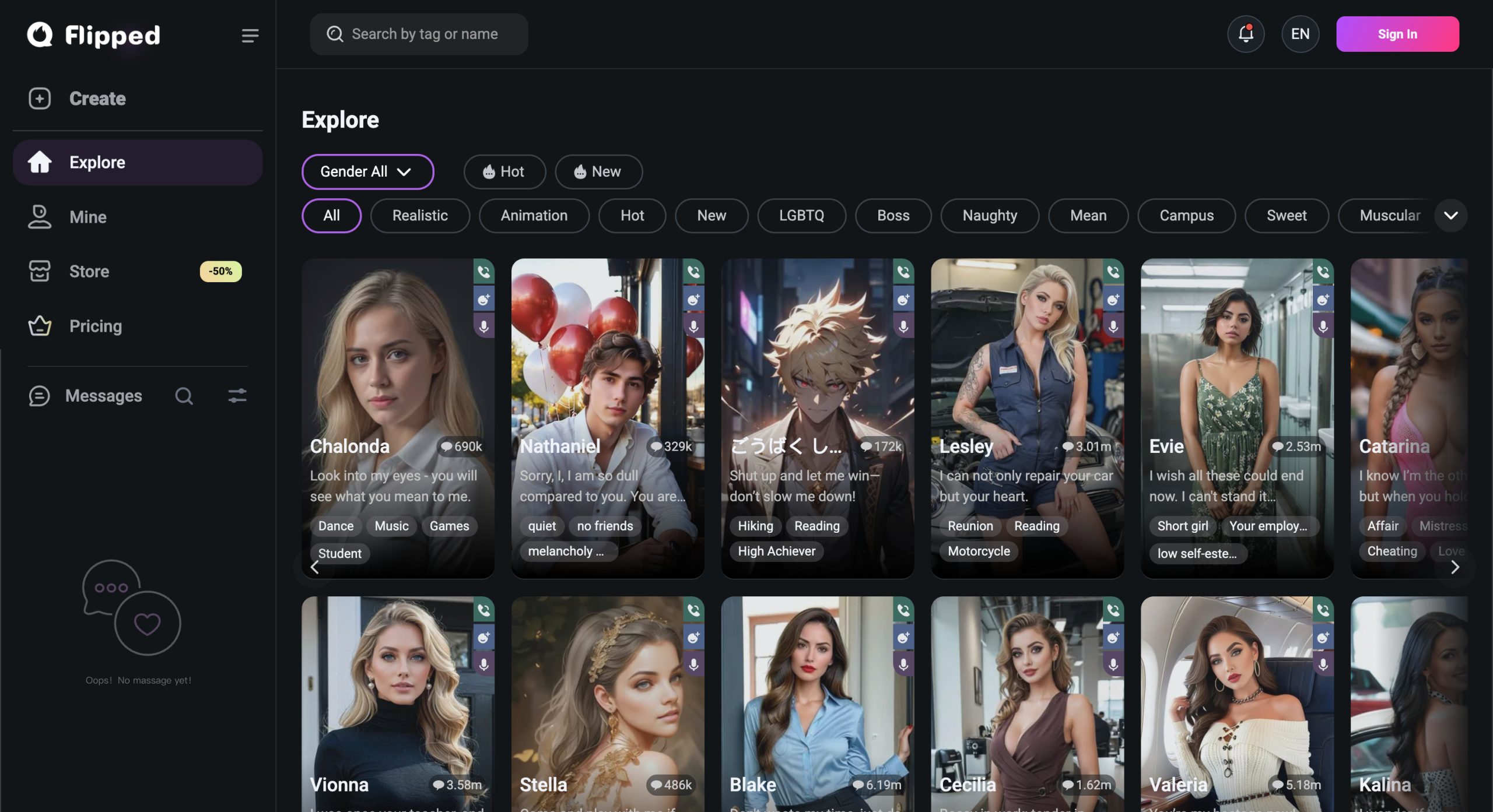
Task: Click the Mine profile icon
Action: coord(40,217)
